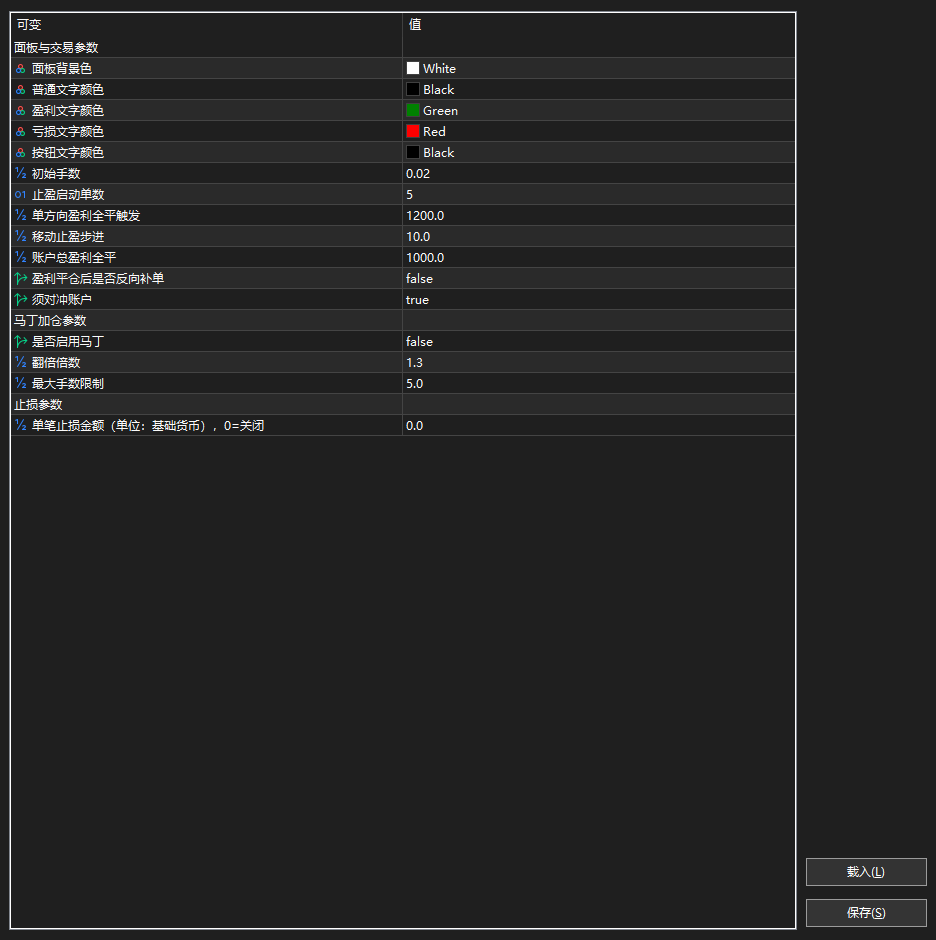Click the color icon beside 面板背景色

point(20,69)
